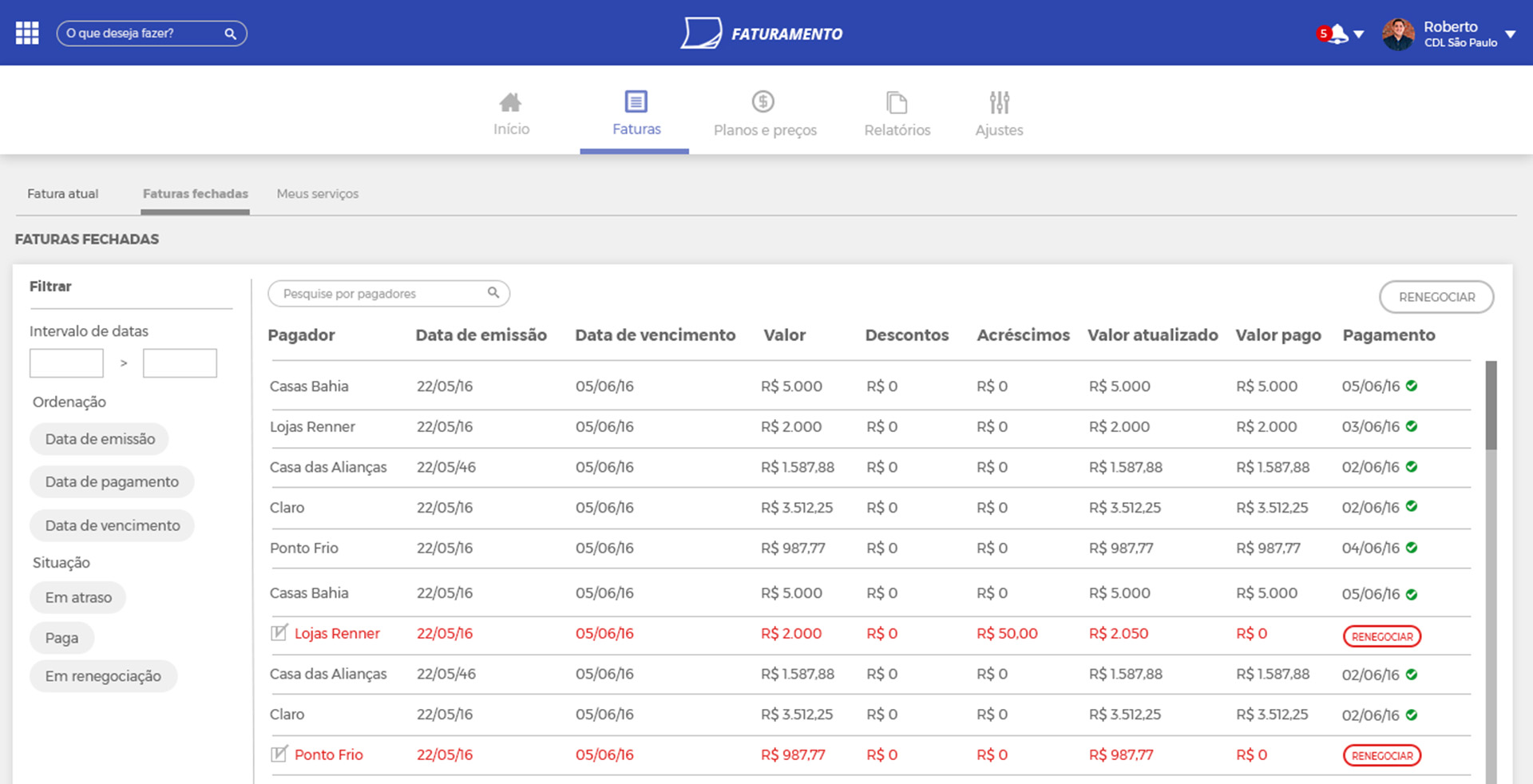Click the Início house icon
The width and height of the screenshot is (1533, 784).
tap(510, 102)
